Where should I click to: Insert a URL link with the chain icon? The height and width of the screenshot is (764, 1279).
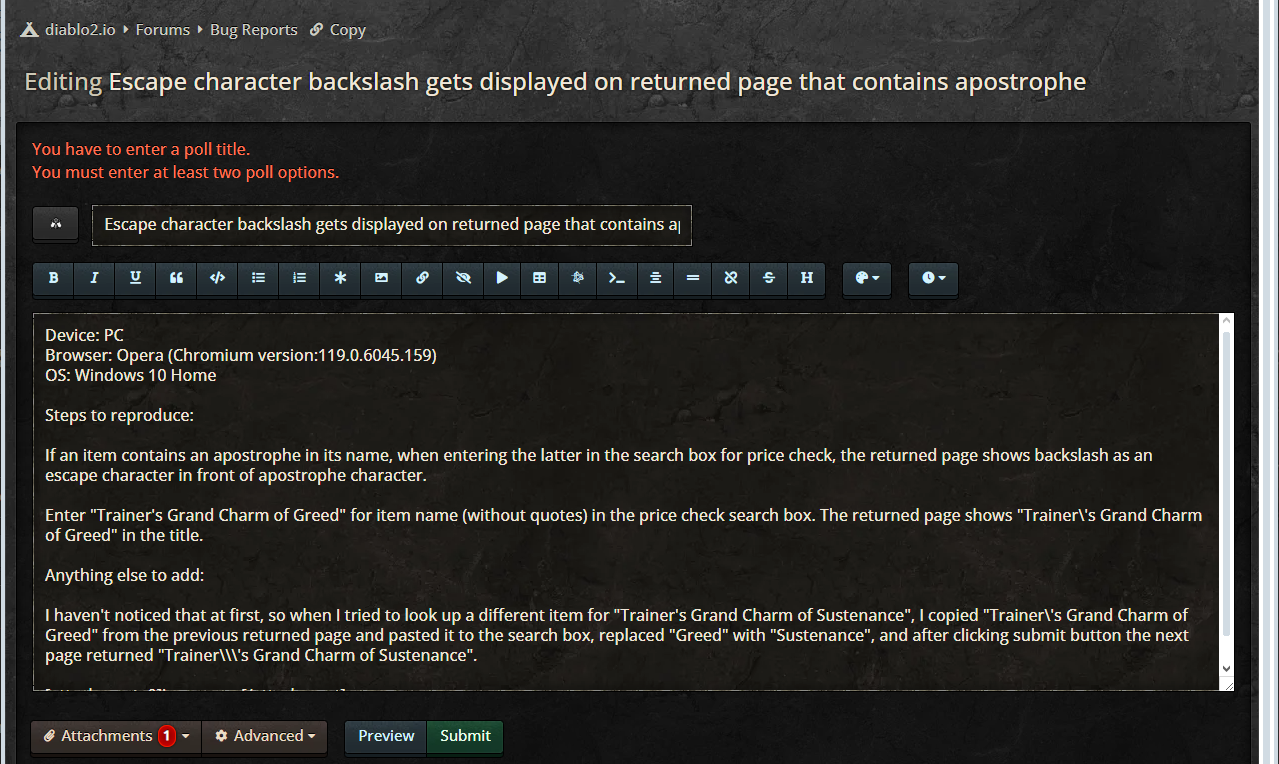click(x=422, y=278)
